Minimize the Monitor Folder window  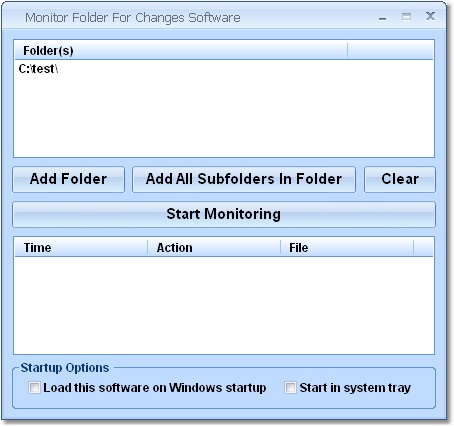click(383, 17)
